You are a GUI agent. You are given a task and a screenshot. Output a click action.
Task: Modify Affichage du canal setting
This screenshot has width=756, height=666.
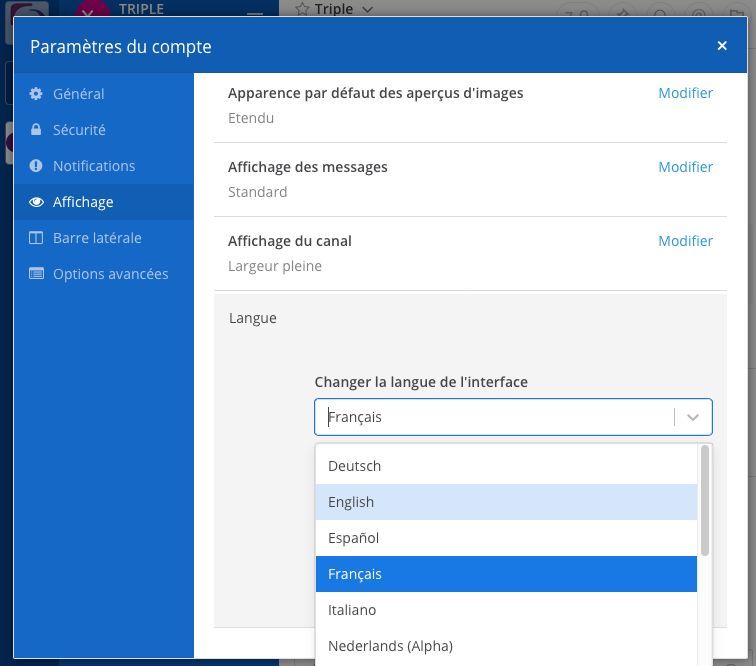[x=685, y=241]
